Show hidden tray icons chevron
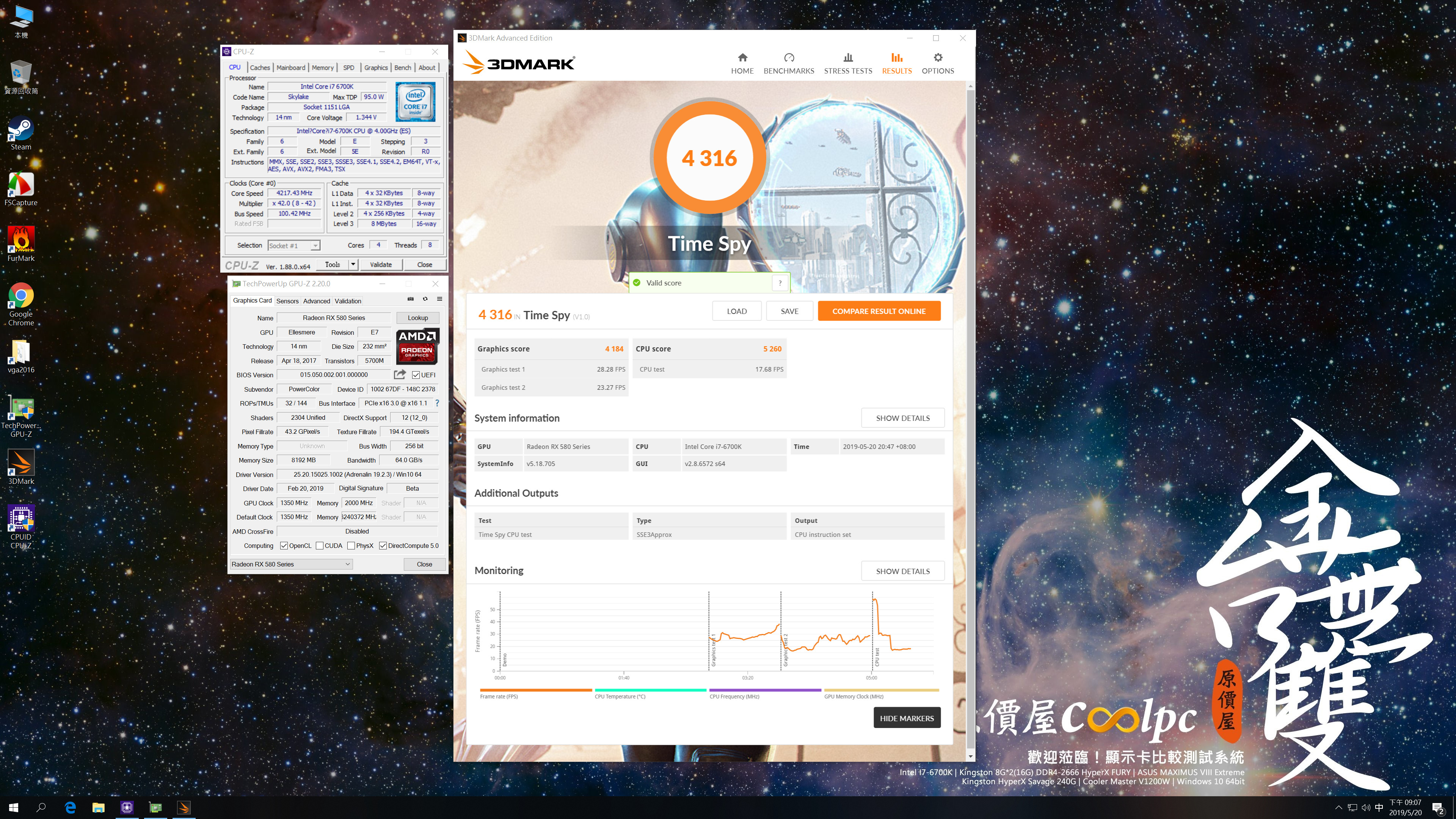 (x=1338, y=807)
